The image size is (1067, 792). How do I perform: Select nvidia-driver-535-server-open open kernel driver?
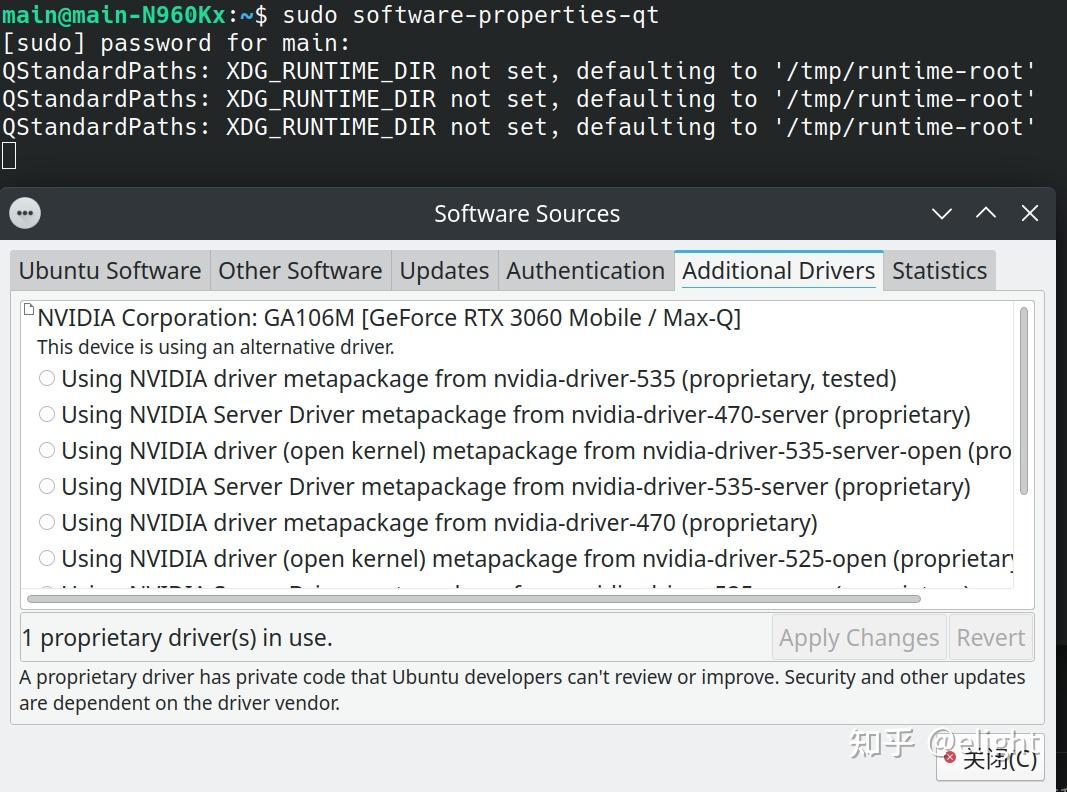point(47,450)
